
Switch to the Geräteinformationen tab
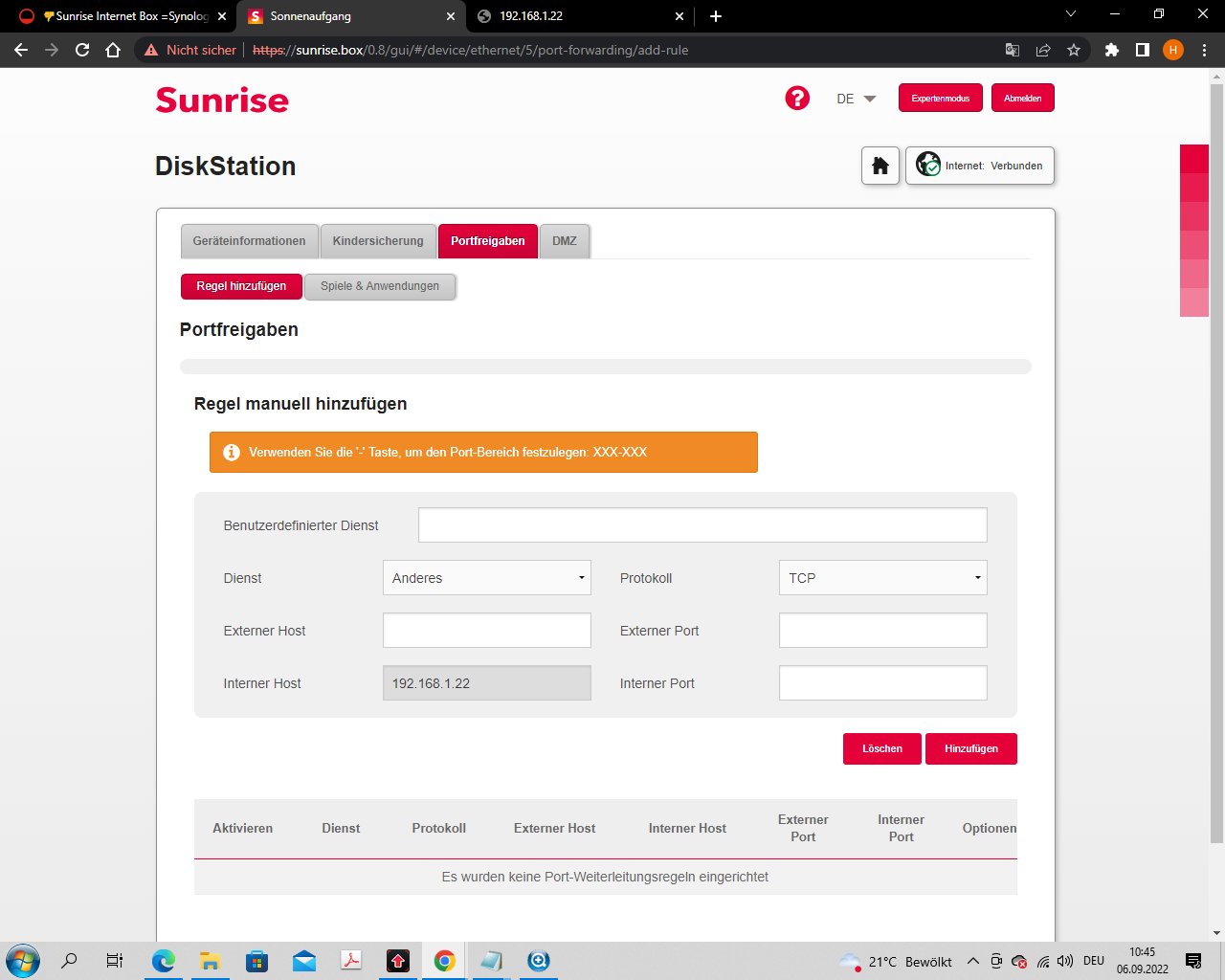point(250,241)
